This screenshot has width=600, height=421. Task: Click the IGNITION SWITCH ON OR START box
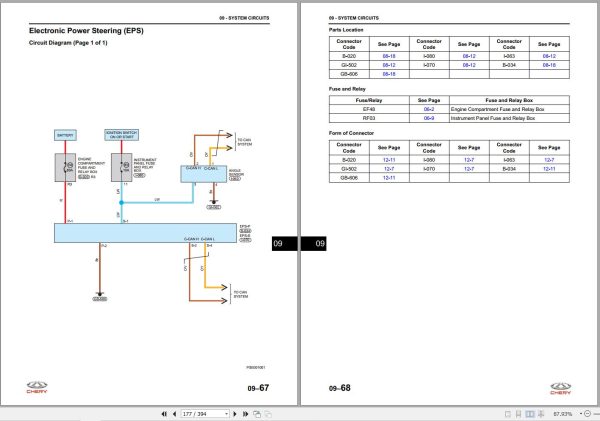pos(121,135)
